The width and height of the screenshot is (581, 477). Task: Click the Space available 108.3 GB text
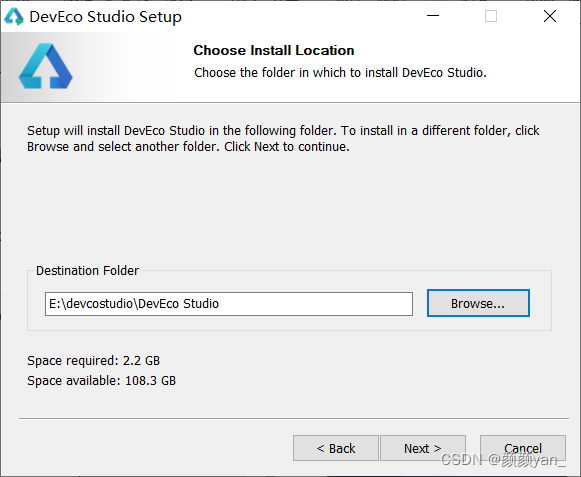(x=102, y=381)
